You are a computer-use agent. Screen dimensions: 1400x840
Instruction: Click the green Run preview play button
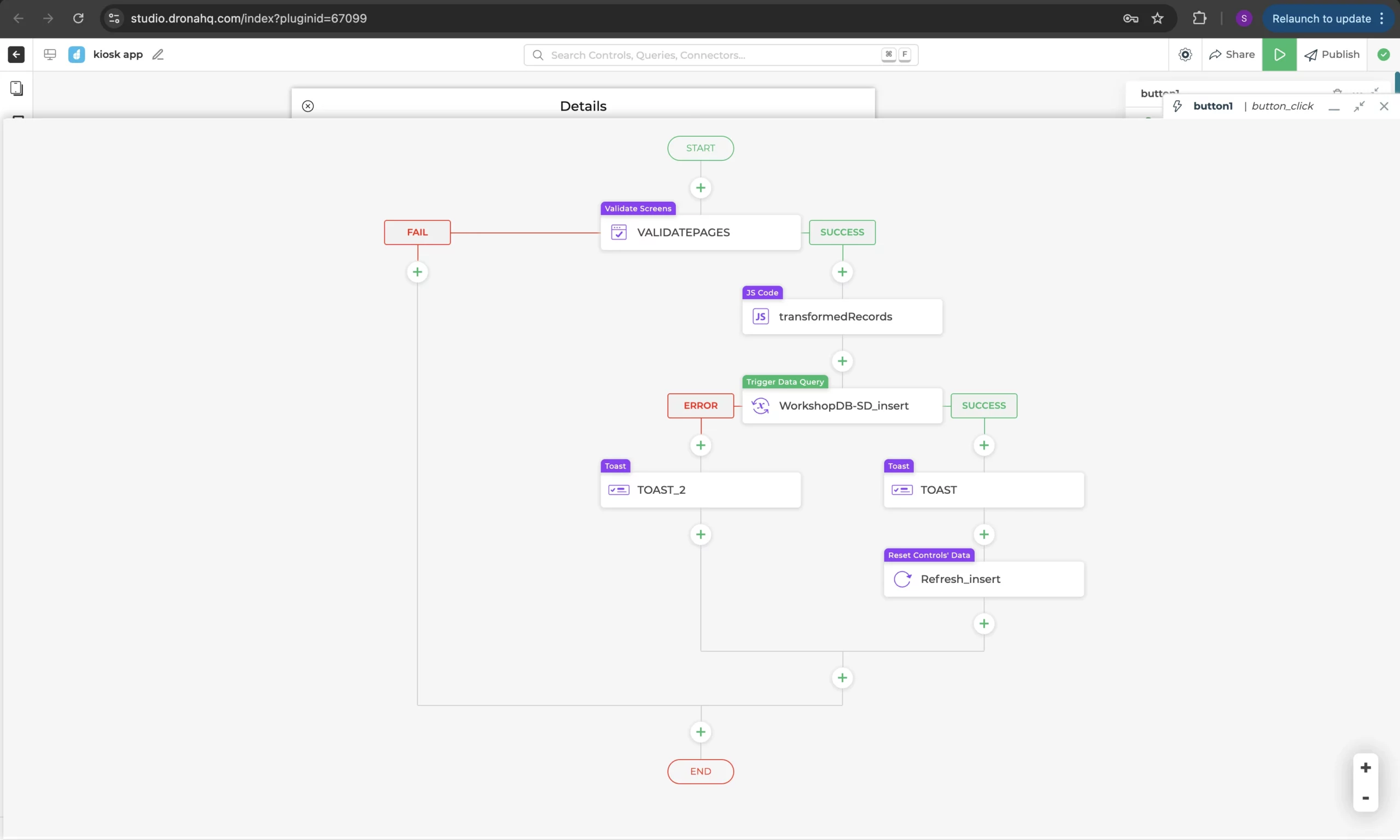(1279, 54)
